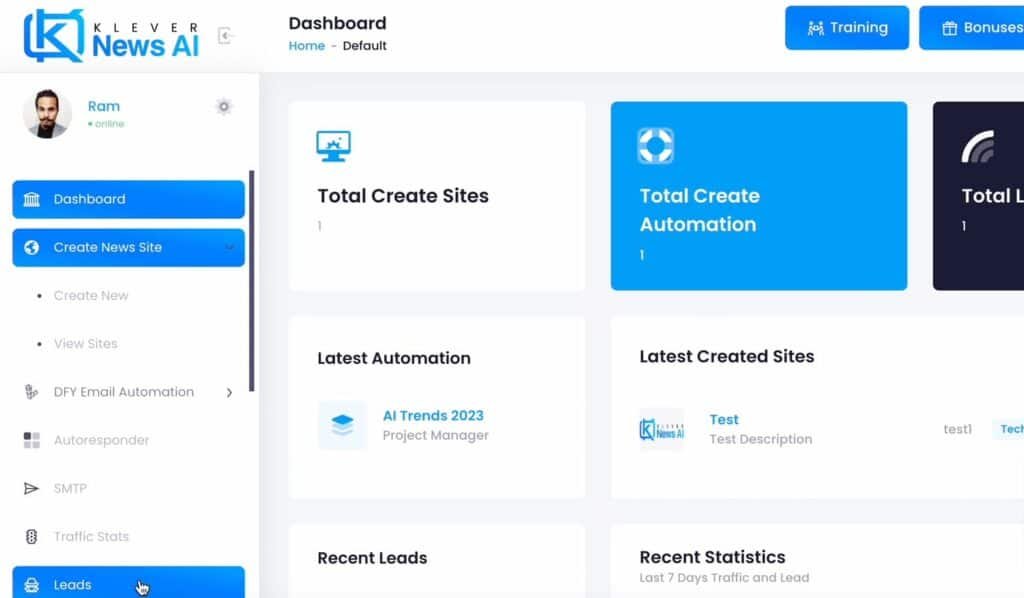Image resolution: width=1024 pixels, height=598 pixels.
Task: Select the Leads icon in the sidebar
Action: [x=30, y=584]
